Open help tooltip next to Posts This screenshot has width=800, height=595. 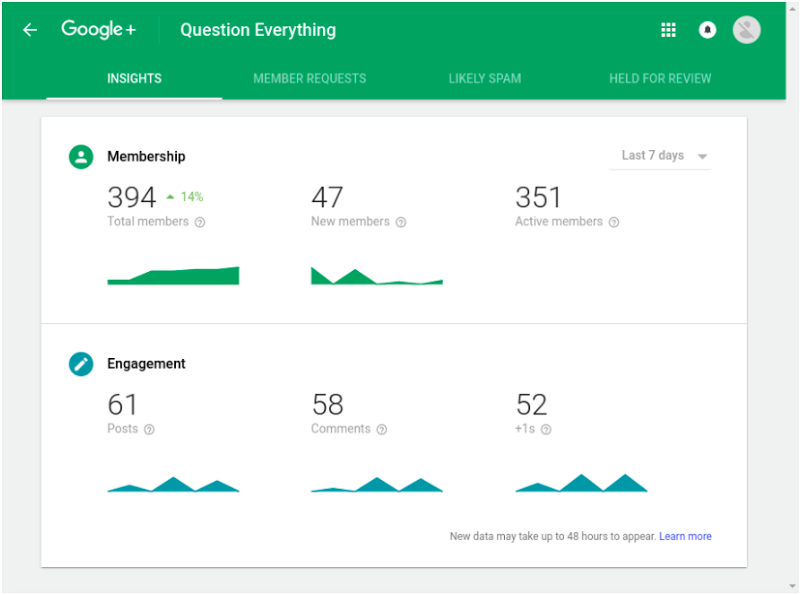[x=149, y=429]
